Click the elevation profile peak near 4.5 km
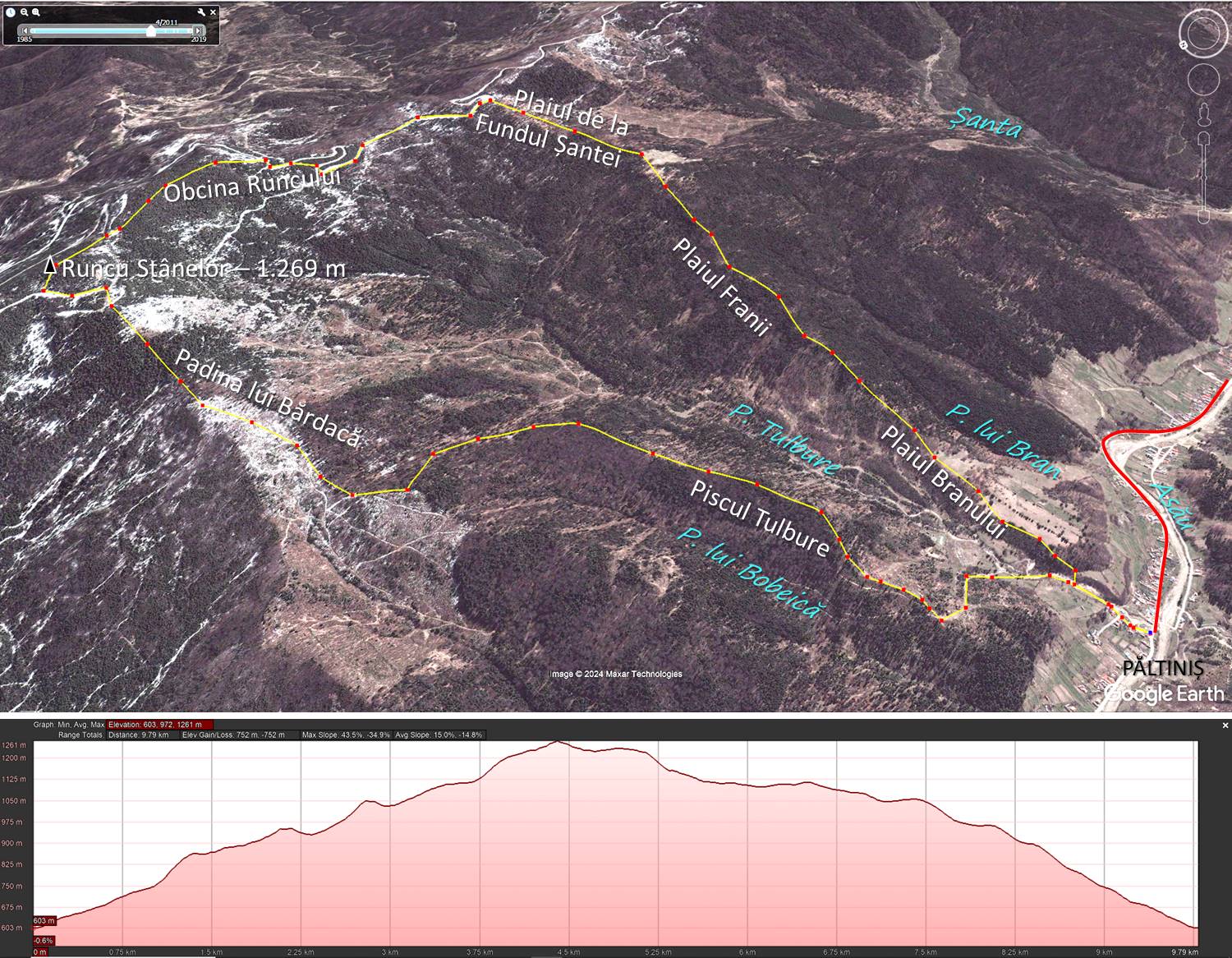This screenshot has height=958, width=1232. tap(559, 742)
